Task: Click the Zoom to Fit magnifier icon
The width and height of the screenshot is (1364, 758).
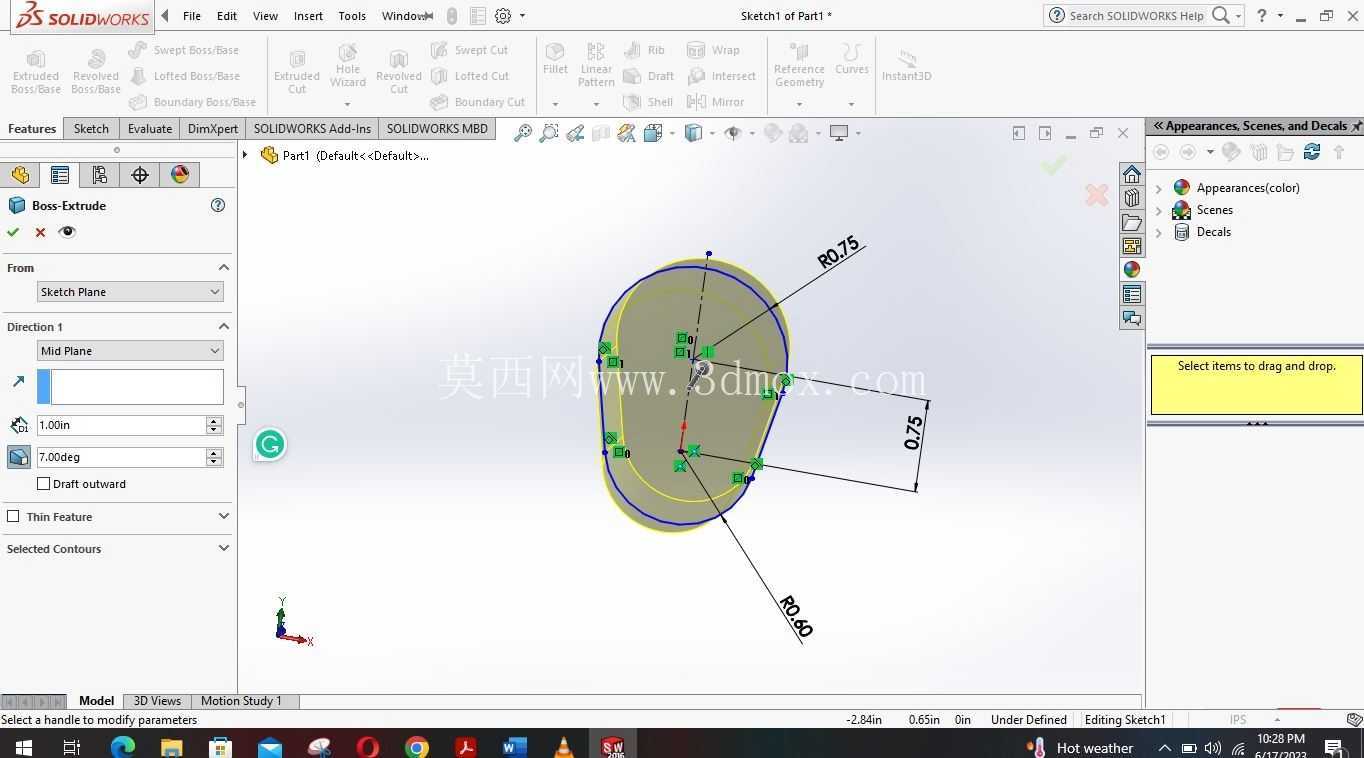Action: (x=522, y=133)
